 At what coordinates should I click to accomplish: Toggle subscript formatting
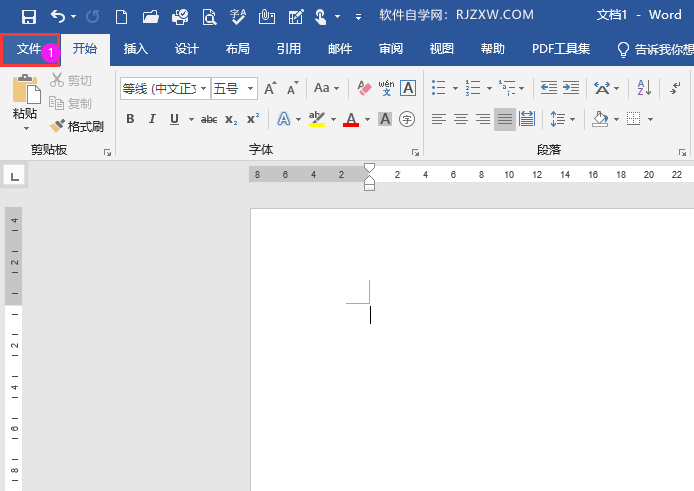231,119
